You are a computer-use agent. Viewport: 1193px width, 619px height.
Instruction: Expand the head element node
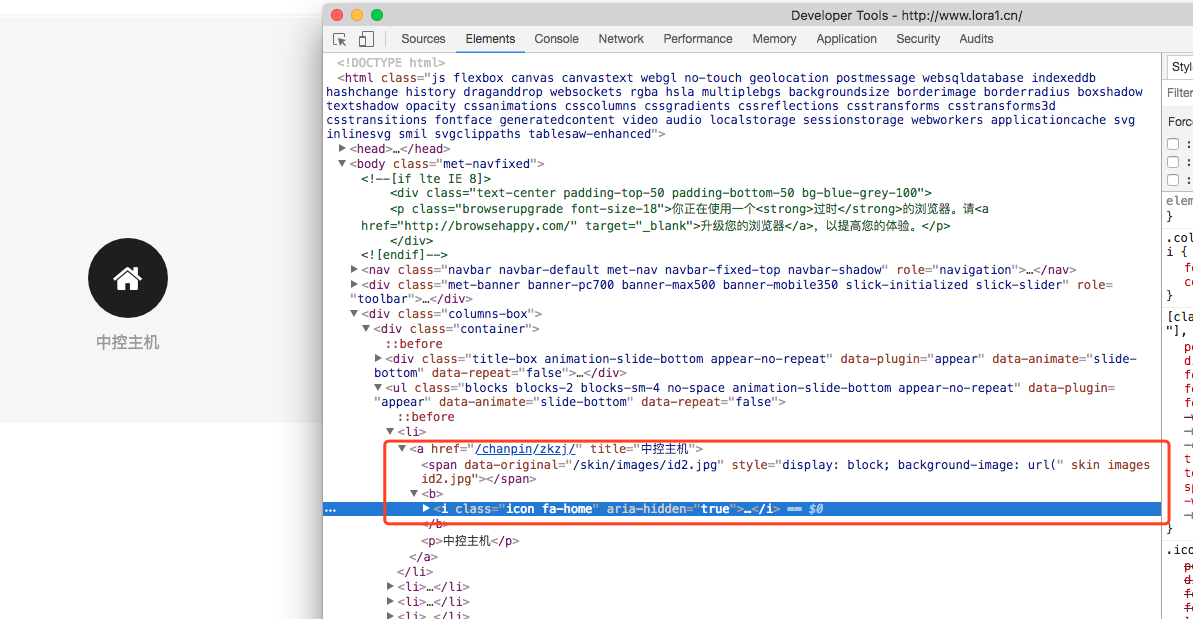pyautogui.click(x=343, y=148)
